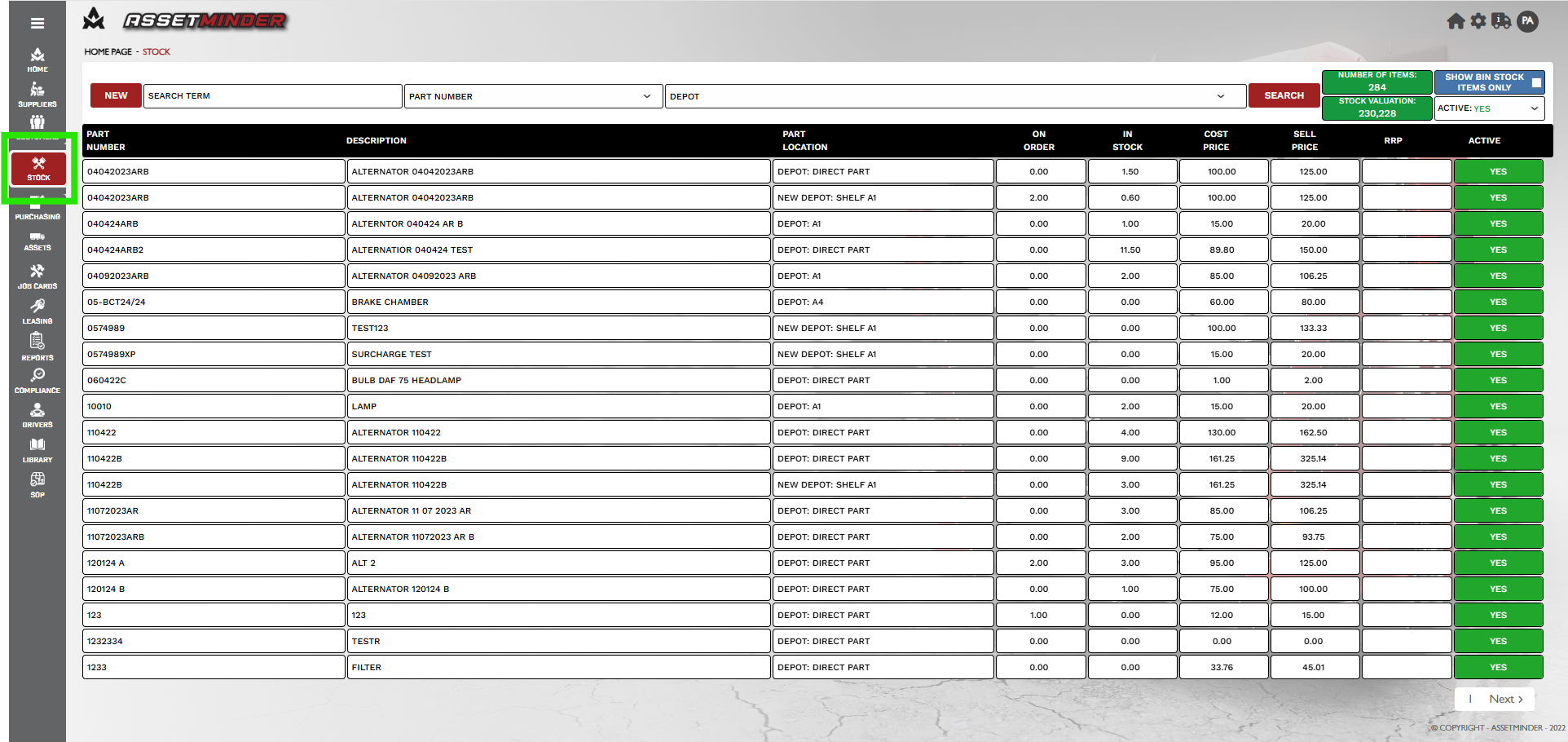Click the Home Page breadcrumb link
The height and width of the screenshot is (742, 1568).
[108, 51]
